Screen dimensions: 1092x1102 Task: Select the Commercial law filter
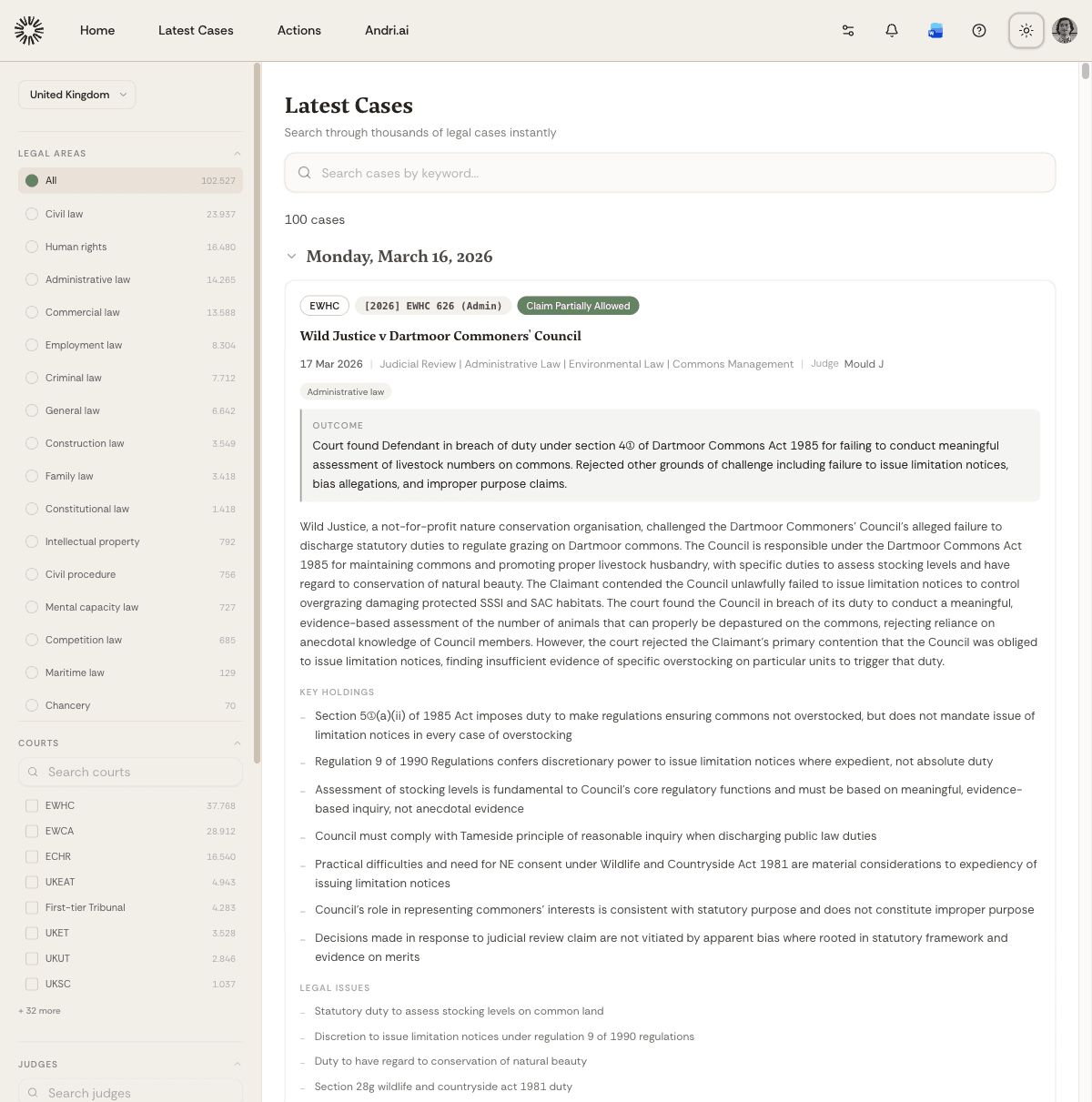click(x=130, y=312)
